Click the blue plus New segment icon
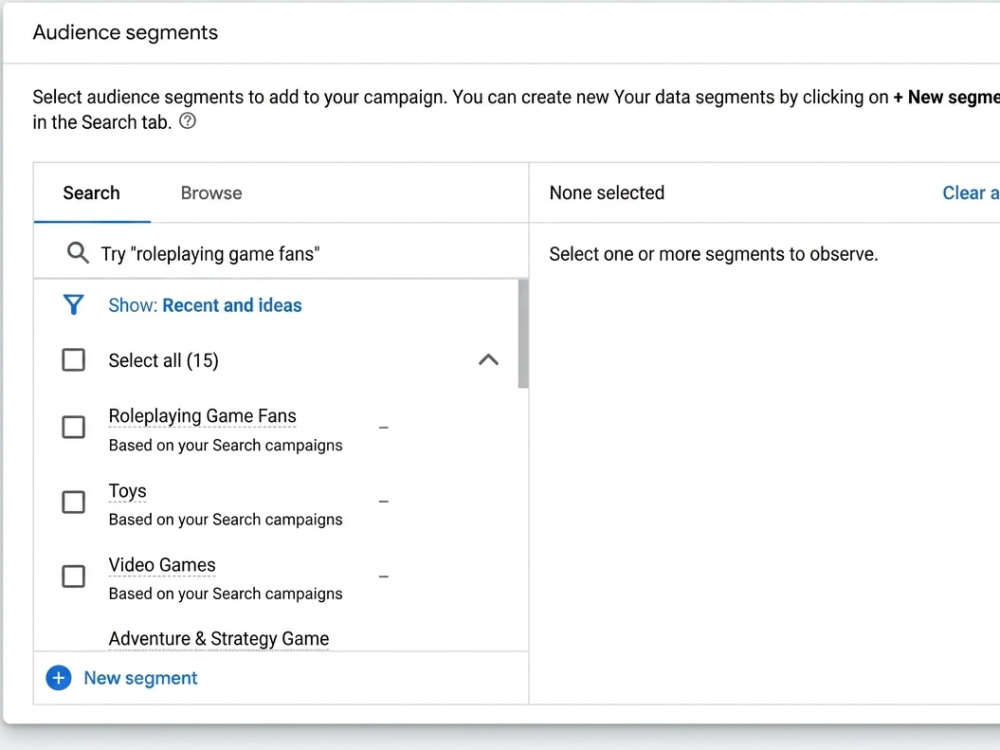Image resolution: width=1000 pixels, height=750 pixels. (59, 678)
